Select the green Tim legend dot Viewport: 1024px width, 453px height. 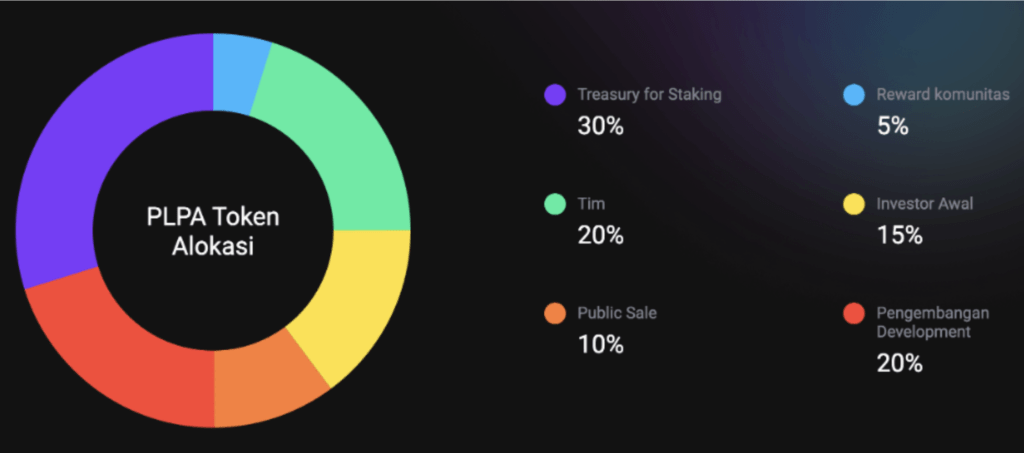(x=554, y=204)
